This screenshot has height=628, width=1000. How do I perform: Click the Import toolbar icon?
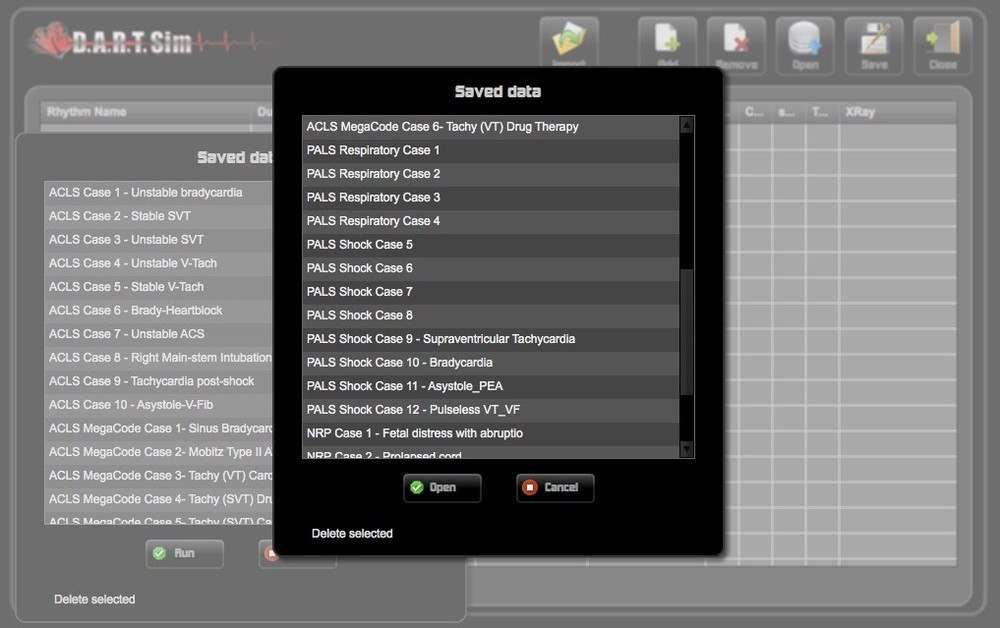point(569,42)
